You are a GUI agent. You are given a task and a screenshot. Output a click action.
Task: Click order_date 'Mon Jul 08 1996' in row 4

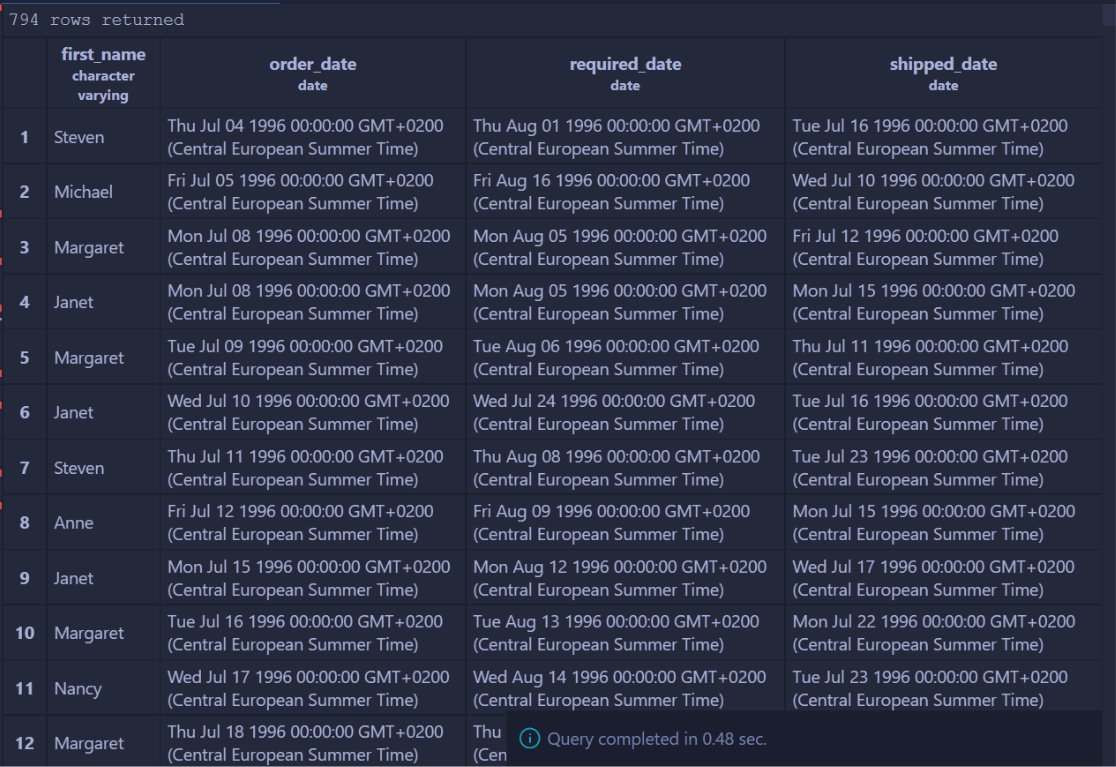click(x=312, y=302)
